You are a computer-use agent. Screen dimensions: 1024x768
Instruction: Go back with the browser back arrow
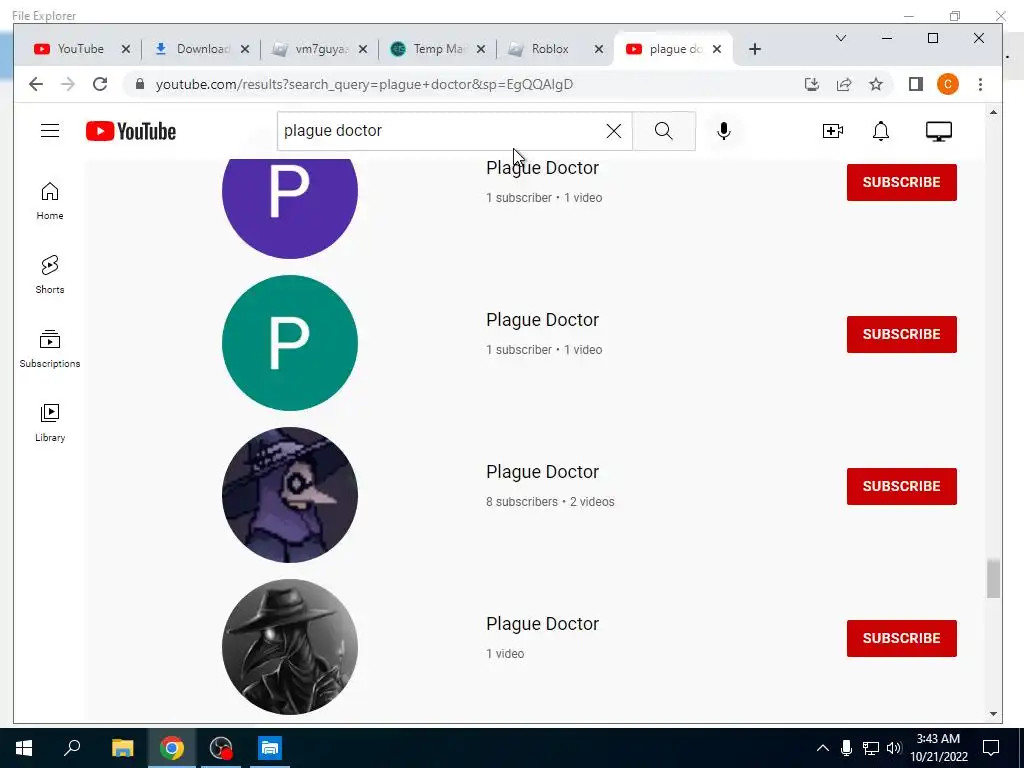click(36, 84)
